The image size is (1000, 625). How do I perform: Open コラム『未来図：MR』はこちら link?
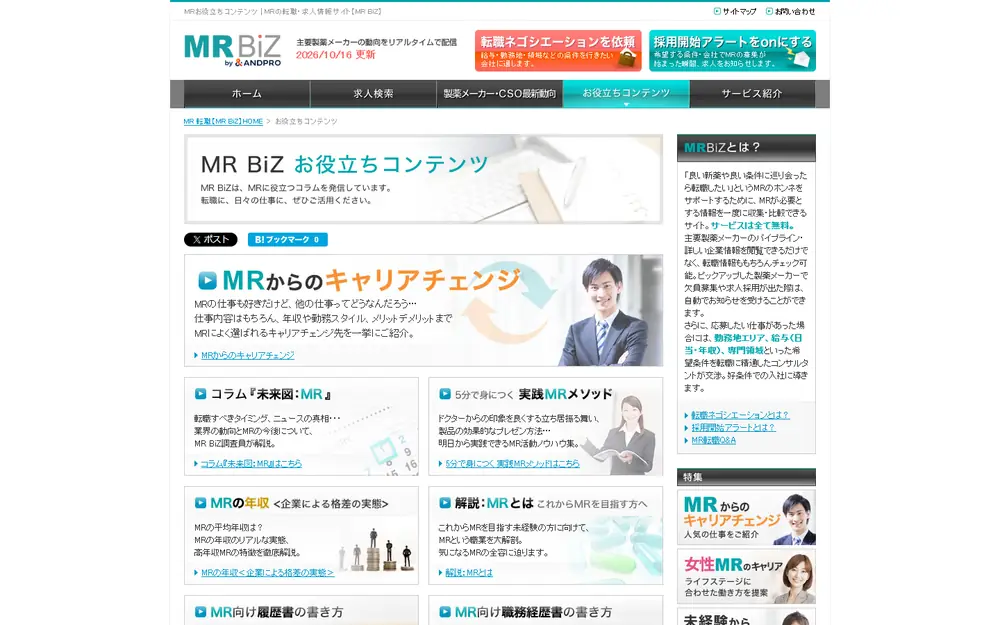251,464
